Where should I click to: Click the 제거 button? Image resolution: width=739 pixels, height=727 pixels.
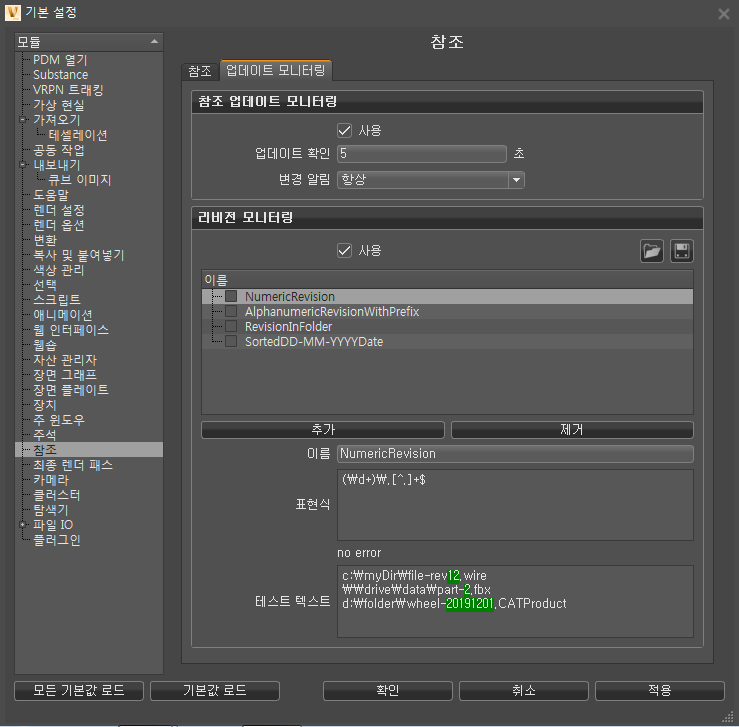click(x=572, y=430)
